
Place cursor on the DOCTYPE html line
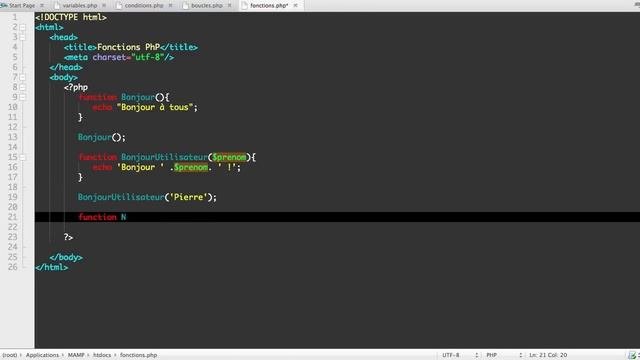[x=71, y=17]
